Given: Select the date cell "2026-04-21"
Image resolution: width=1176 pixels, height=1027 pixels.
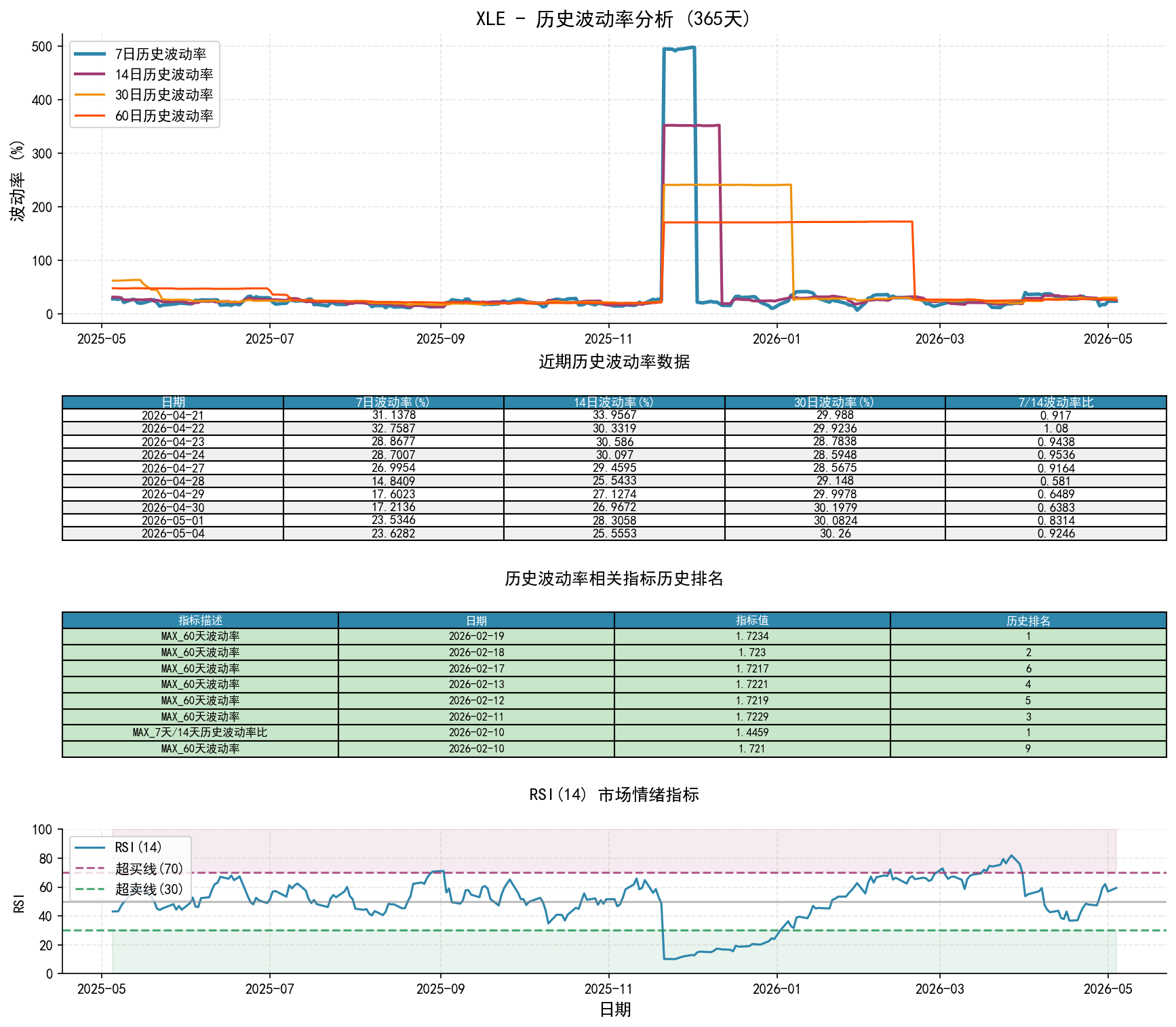Looking at the screenshot, I should coord(173,416).
